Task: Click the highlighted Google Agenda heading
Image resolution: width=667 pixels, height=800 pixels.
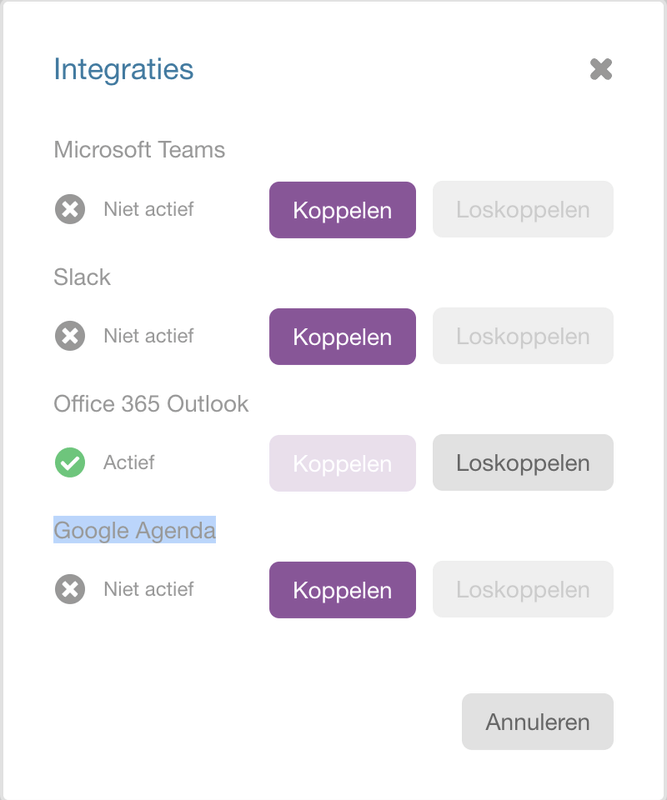Action: point(135,531)
